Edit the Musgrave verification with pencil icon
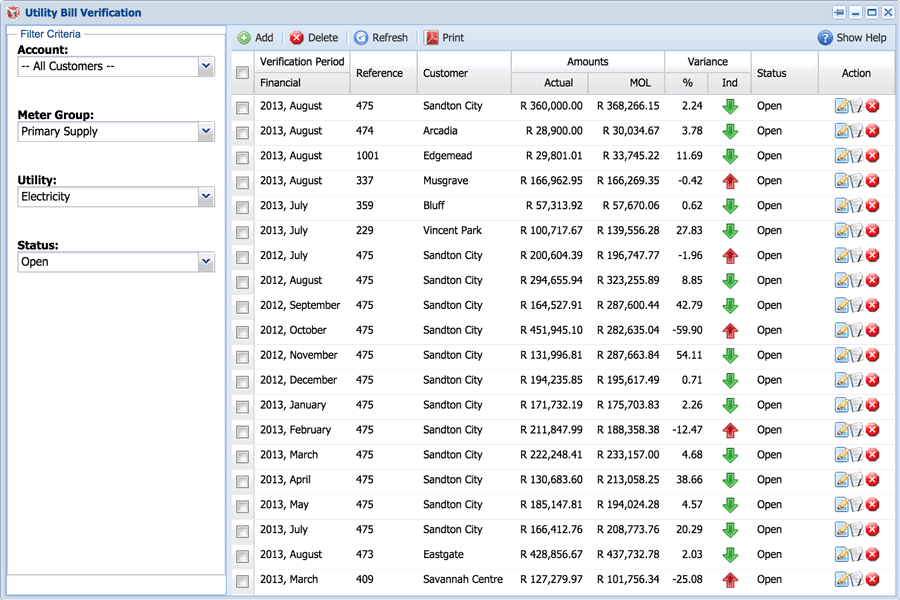This screenshot has width=900, height=600. pyautogui.click(x=841, y=181)
